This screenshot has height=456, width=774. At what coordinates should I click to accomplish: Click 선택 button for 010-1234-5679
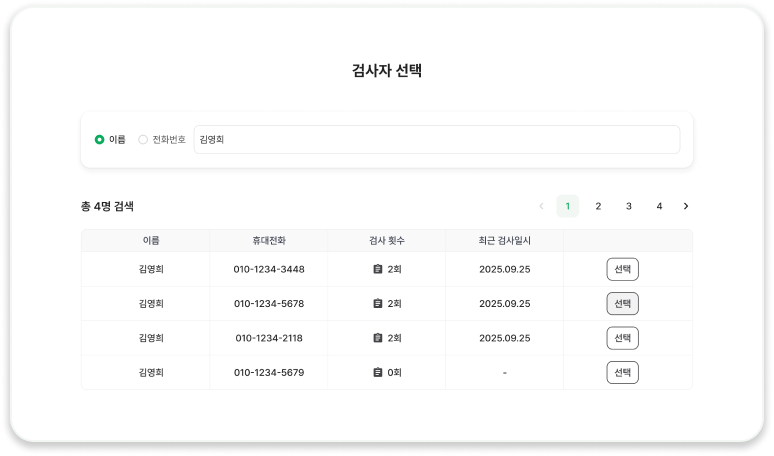[x=622, y=373]
